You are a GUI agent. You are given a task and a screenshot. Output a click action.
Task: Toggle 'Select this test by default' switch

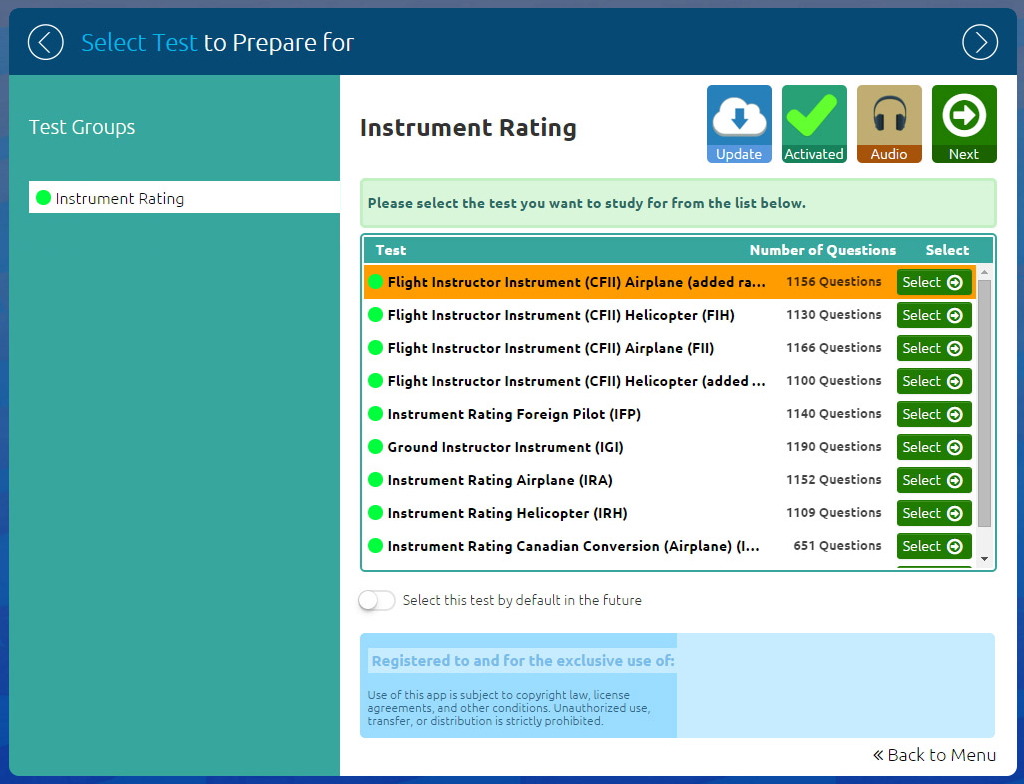pyautogui.click(x=377, y=600)
